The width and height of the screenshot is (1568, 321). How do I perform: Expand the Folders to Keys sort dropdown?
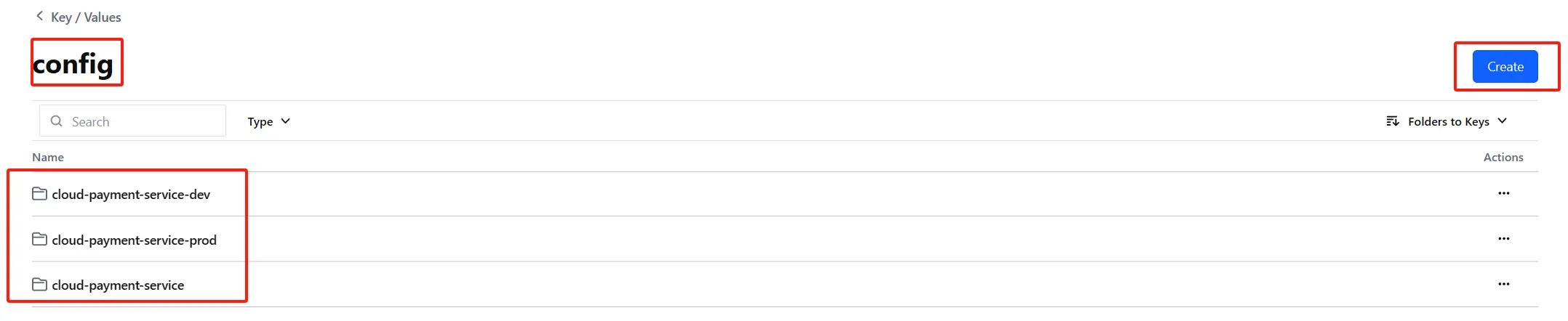point(1448,121)
